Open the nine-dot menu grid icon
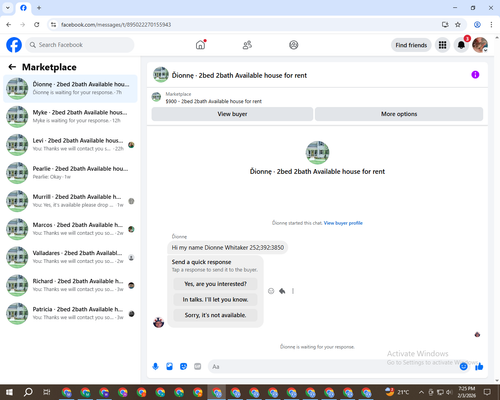This screenshot has height=400, width=500. click(x=442, y=45)
